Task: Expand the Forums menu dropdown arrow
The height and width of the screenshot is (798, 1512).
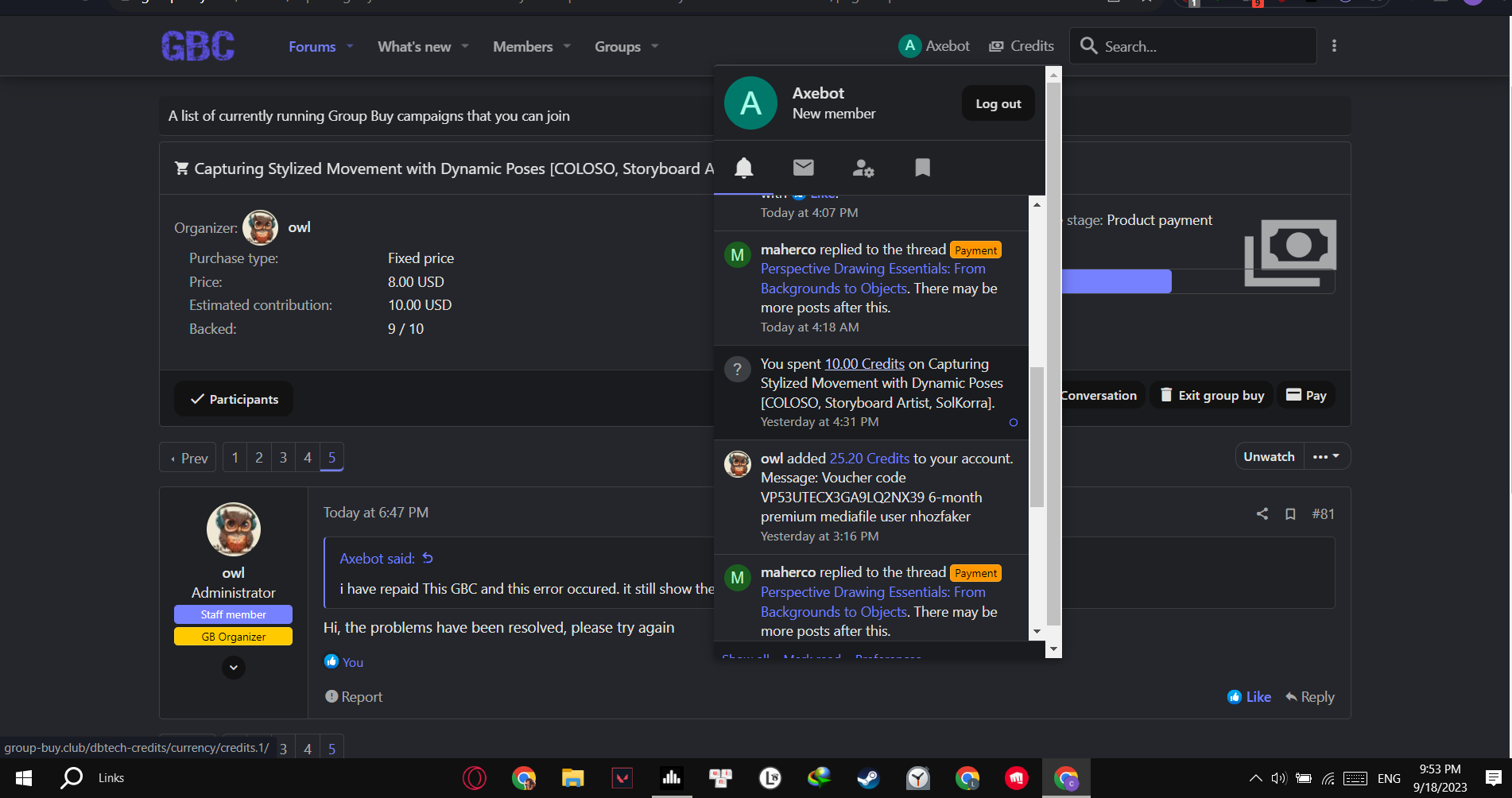Action: pos(350,46)
